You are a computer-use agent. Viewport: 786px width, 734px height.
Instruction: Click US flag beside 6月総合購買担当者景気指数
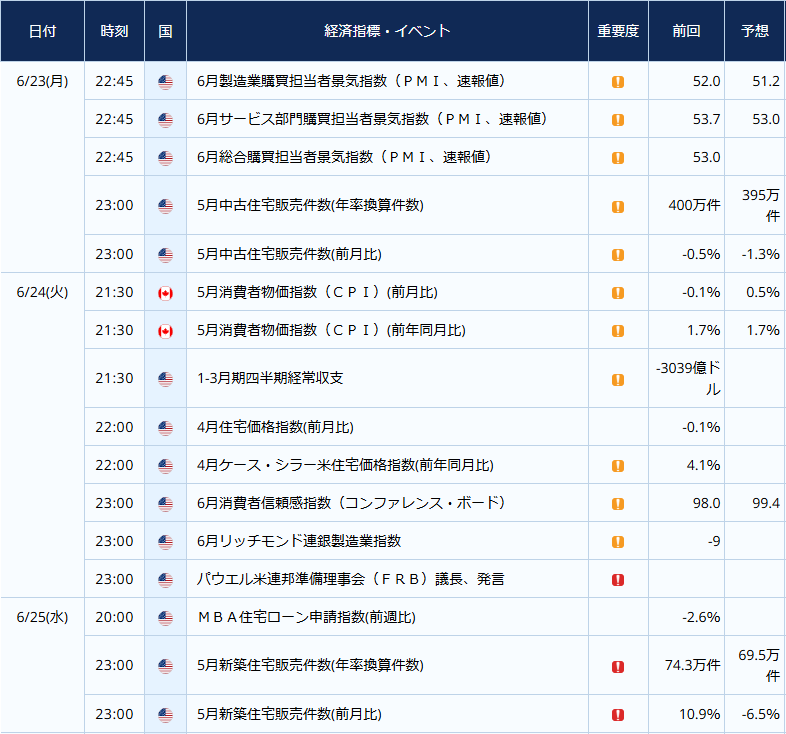point(165,158)
